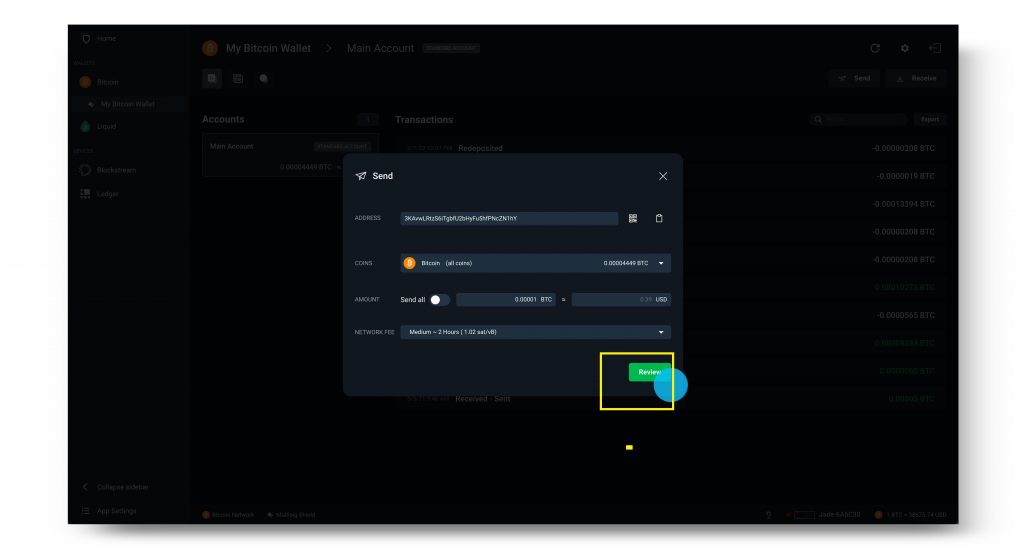The height and width of the screenshot is (551, 1024).
Task: Click the Liquid logo icon in sidebar
Action: pyautogui.click(x=85, y=127)
